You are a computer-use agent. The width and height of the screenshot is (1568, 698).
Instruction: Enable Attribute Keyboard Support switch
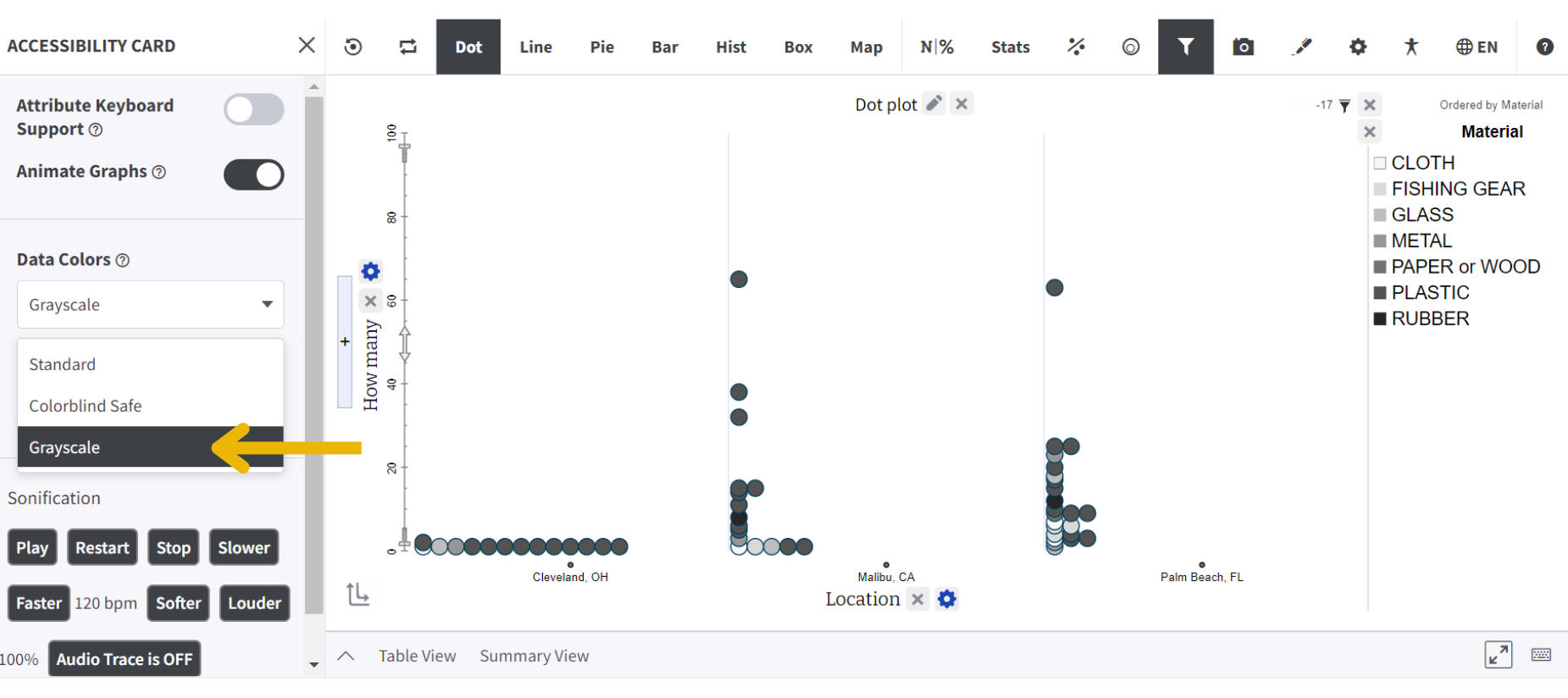tap(253, 109)
